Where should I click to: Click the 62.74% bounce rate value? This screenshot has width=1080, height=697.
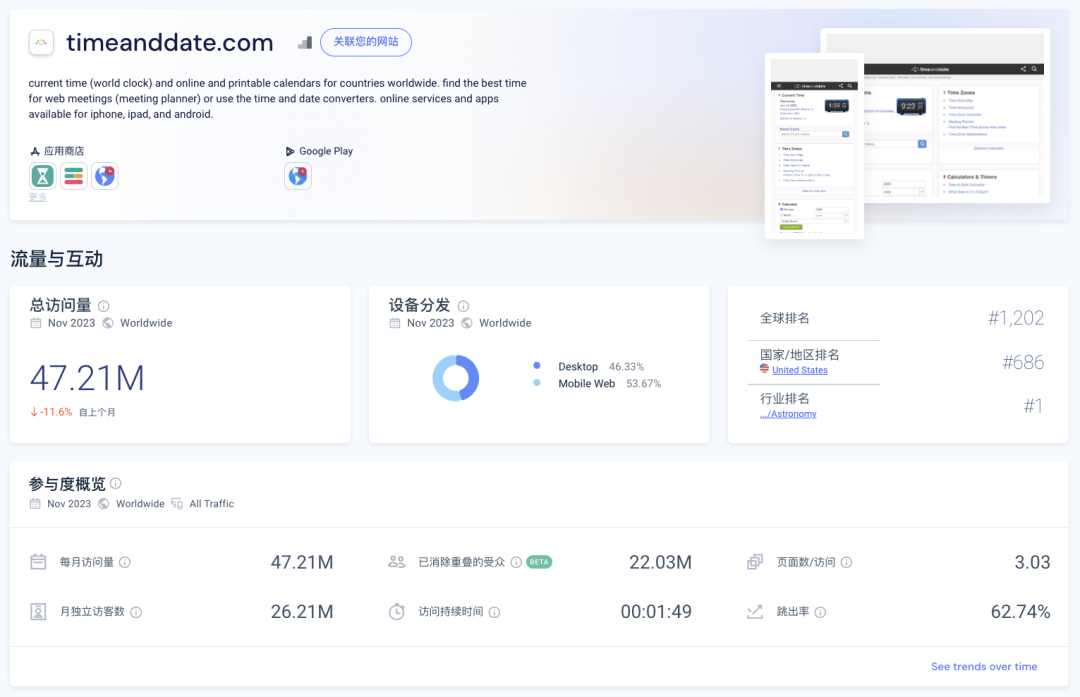click(1020, 612)
